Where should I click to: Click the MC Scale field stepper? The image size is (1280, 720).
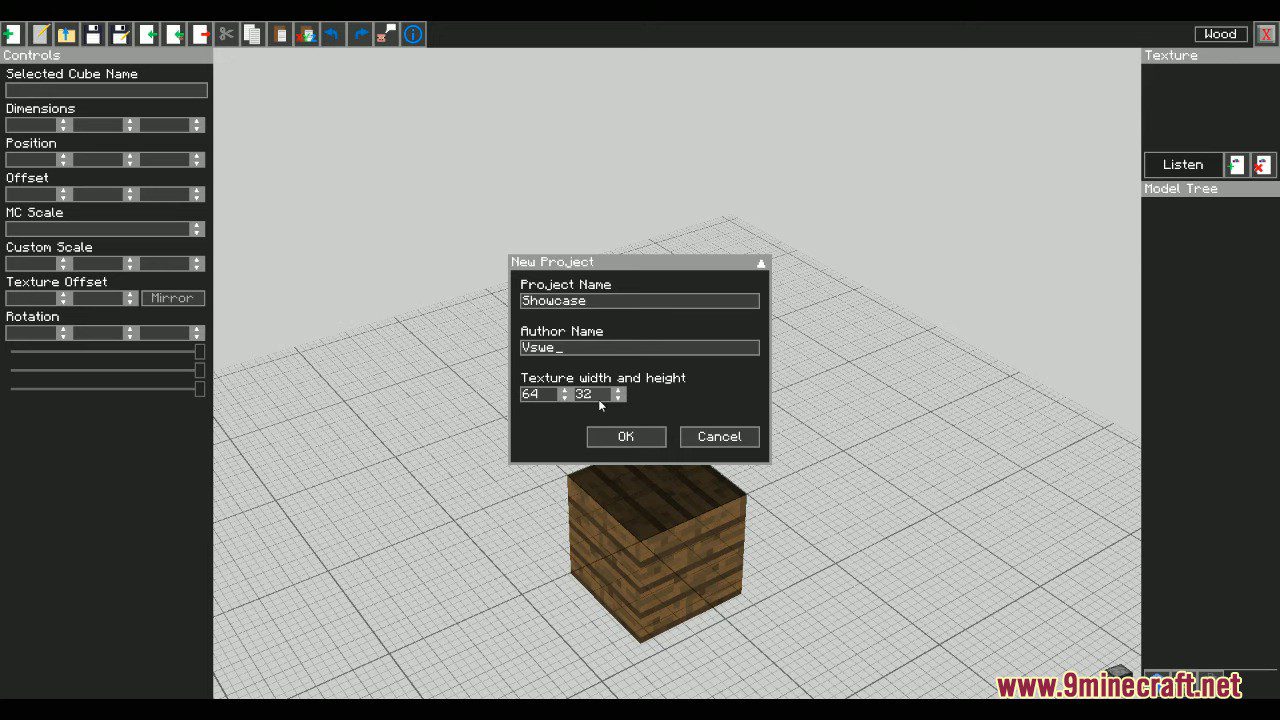197,229
